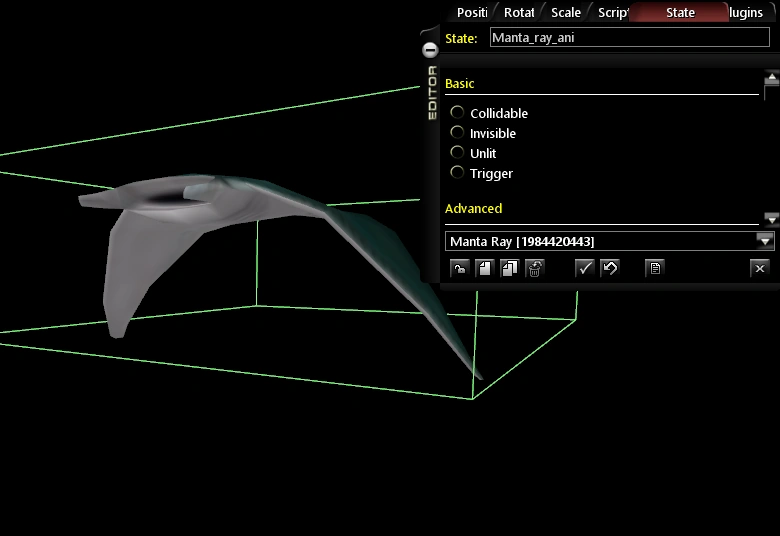The height and width of the screenshot is (536, 780).
Task: Switch to the Rotation tab
Action: [x=519, y=12]
